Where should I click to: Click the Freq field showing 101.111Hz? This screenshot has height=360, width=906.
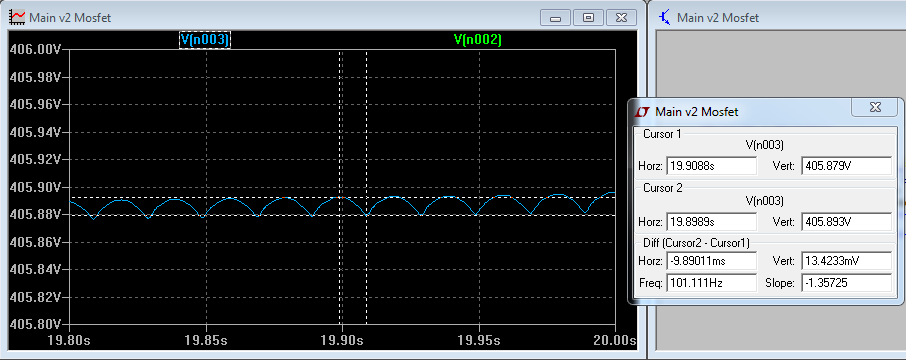tap(711, 283)
